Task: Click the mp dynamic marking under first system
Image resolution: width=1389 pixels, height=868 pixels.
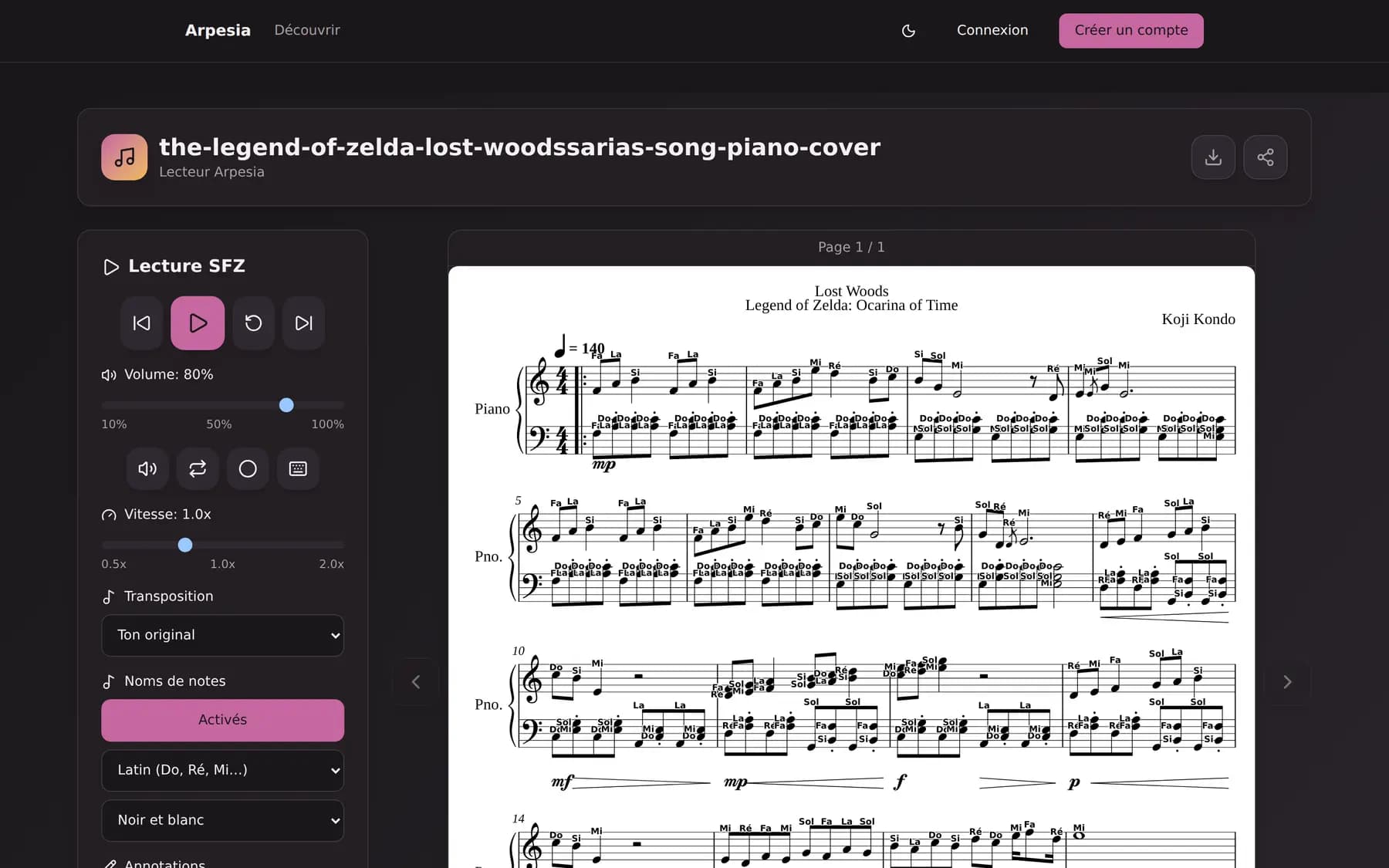Action: [604, 464]
